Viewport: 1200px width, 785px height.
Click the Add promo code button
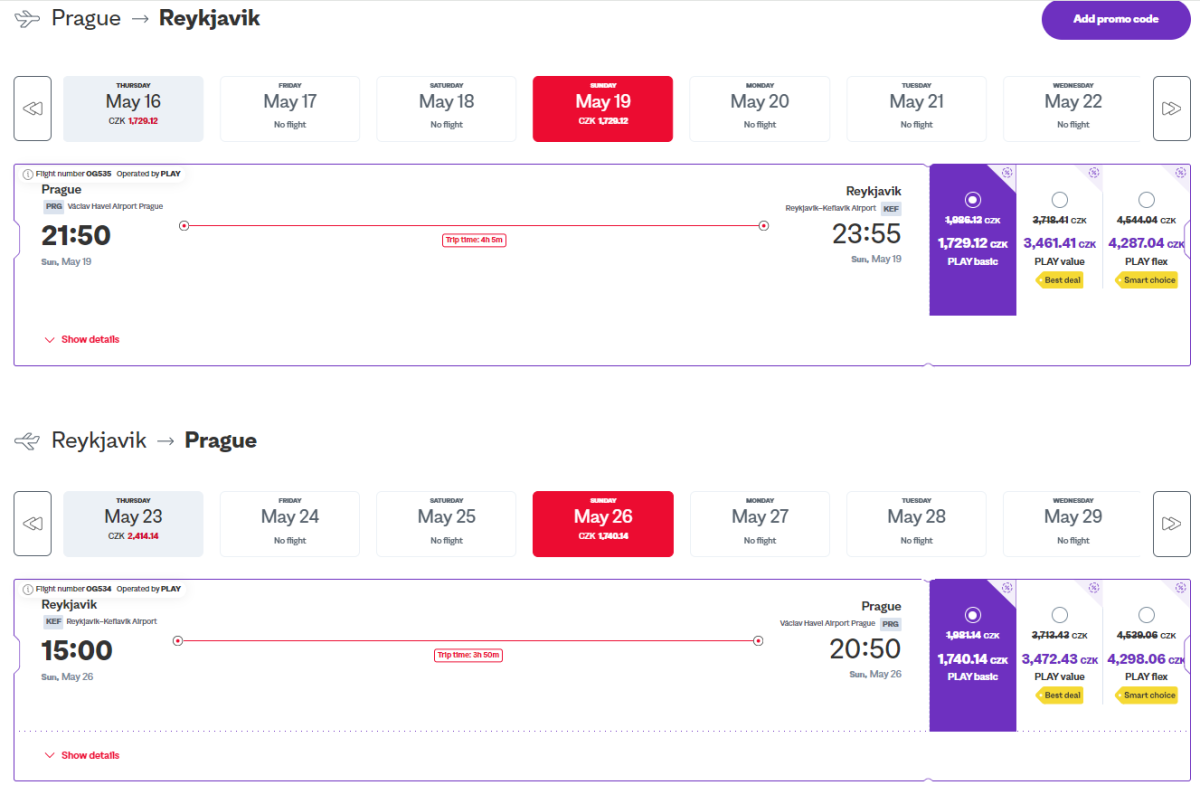(x=1115, y=19)
